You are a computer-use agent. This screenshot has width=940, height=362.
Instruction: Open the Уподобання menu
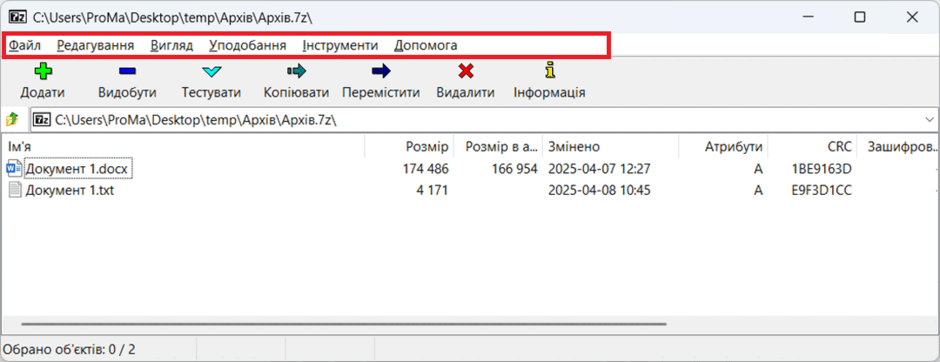click(248, 46)
